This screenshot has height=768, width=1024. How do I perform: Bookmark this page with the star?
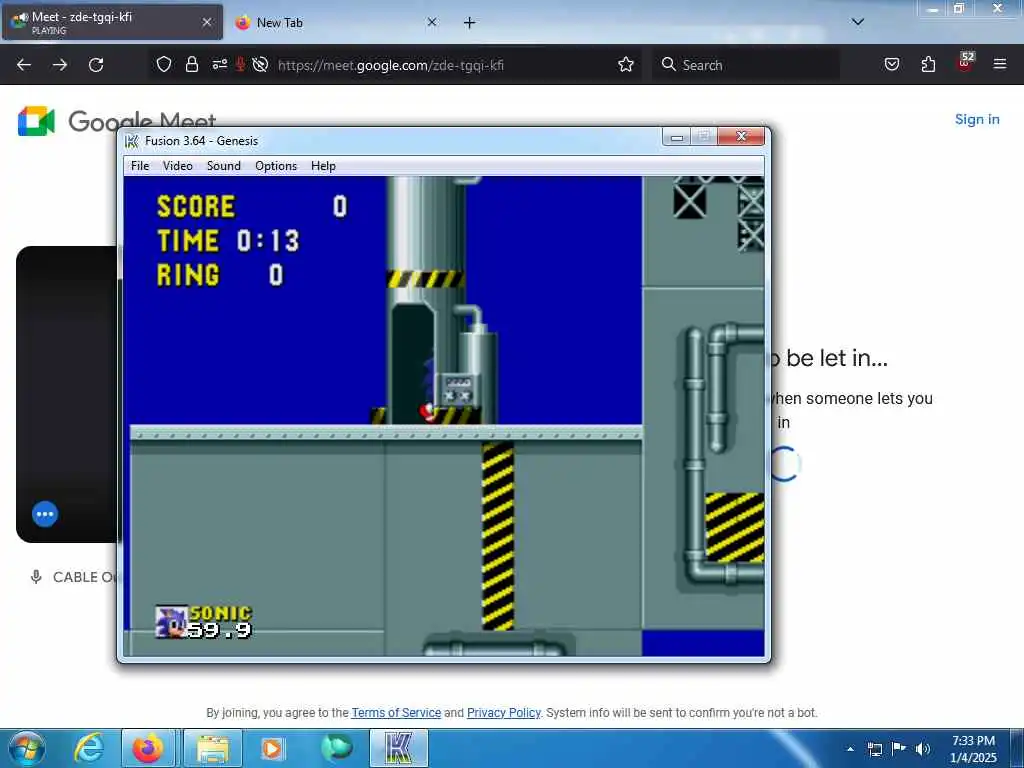[x=626, y=64]
